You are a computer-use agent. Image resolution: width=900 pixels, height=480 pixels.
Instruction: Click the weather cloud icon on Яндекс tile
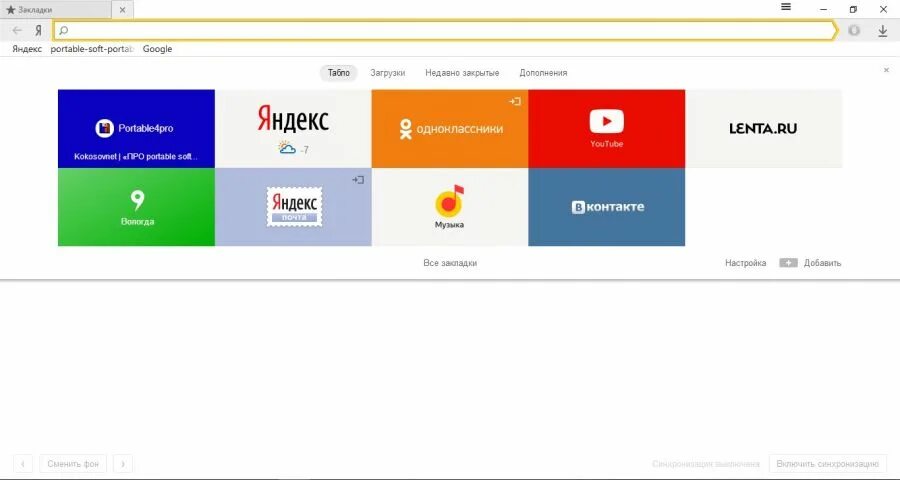coord(287,148)
